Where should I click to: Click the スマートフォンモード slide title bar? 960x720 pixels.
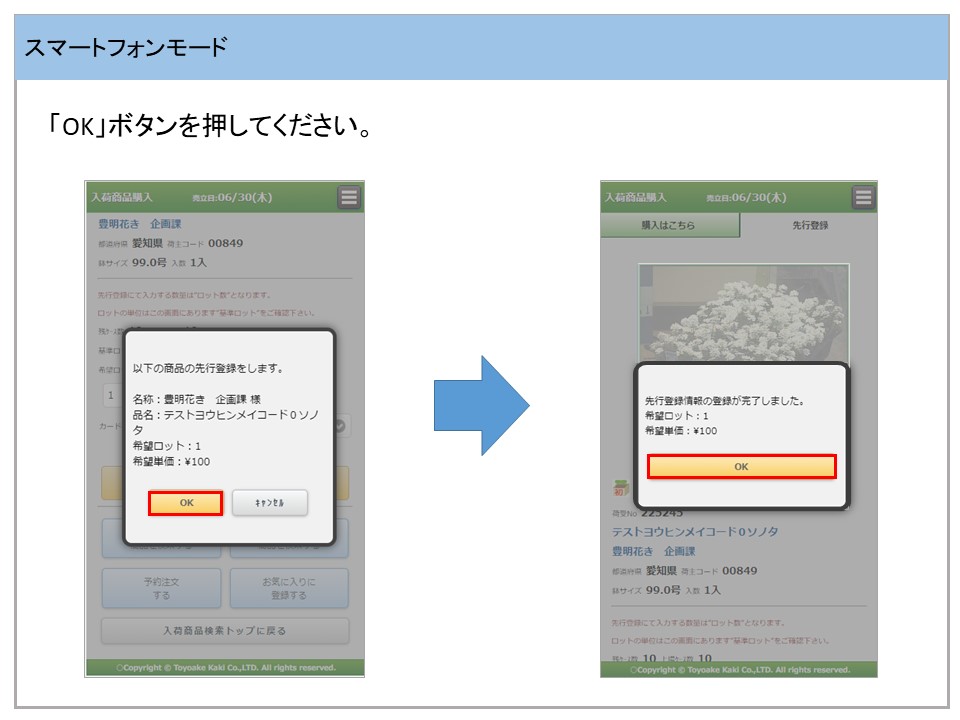click(481, 47)
